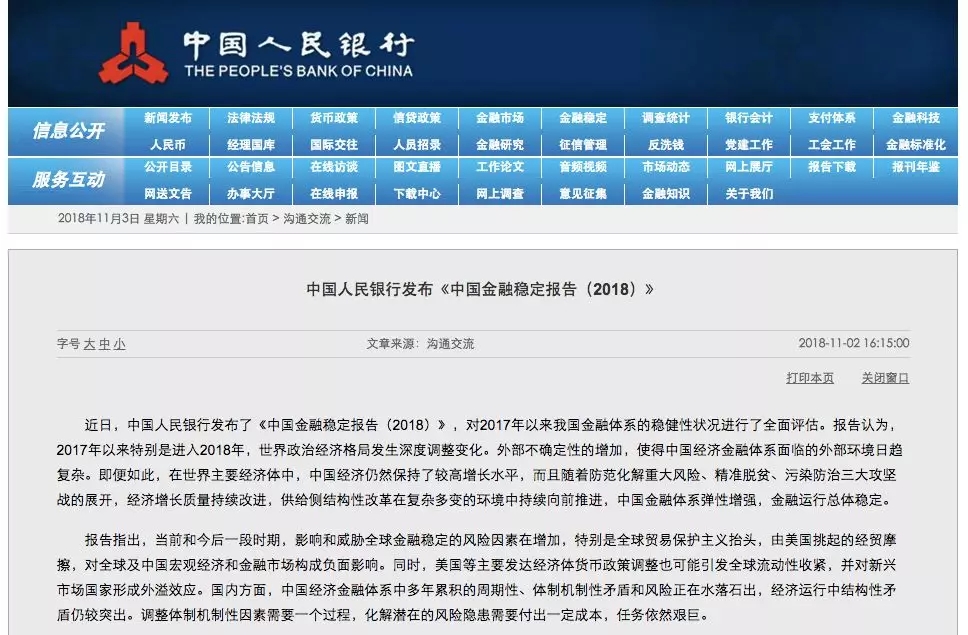Go to 人民币 page
This screenshot has width=968, height=635.
tap(168, 145)
